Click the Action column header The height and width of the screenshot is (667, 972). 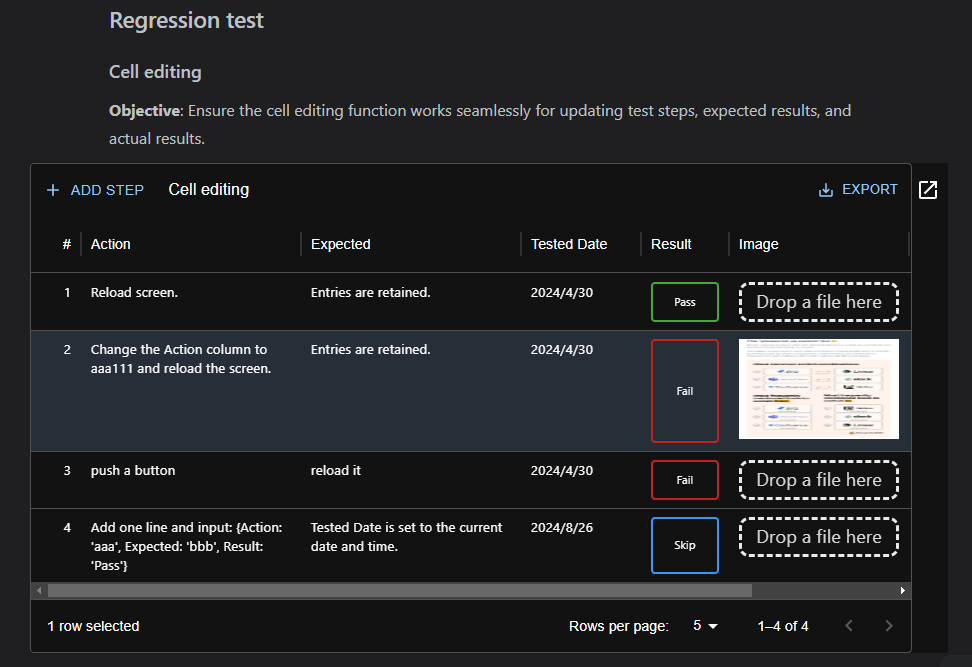(x=110, y=244)
